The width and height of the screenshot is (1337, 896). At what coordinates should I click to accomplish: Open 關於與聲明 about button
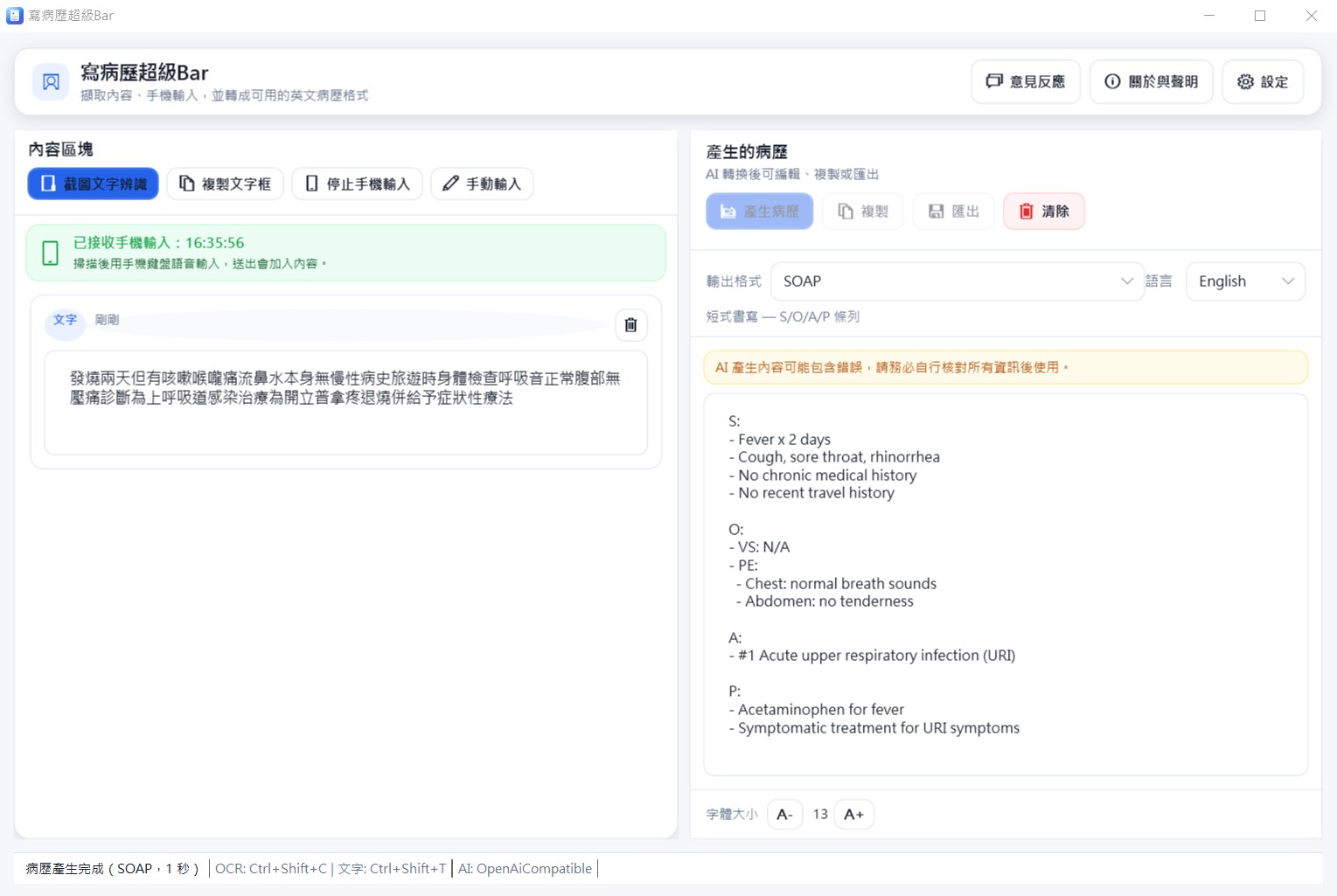click(1151, 82)
